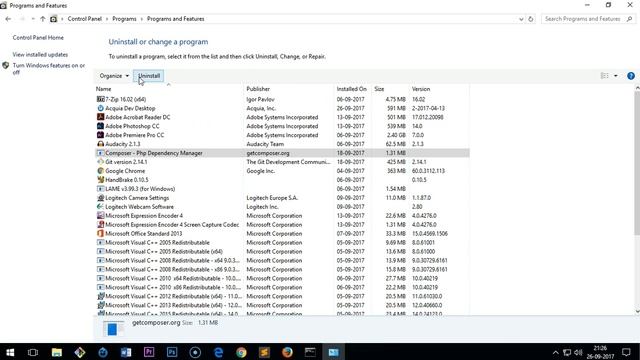Select Composer - Php Dependency Manager row
Image resolution: width=640 pixels, height=360 pixels.
[282, 153]
